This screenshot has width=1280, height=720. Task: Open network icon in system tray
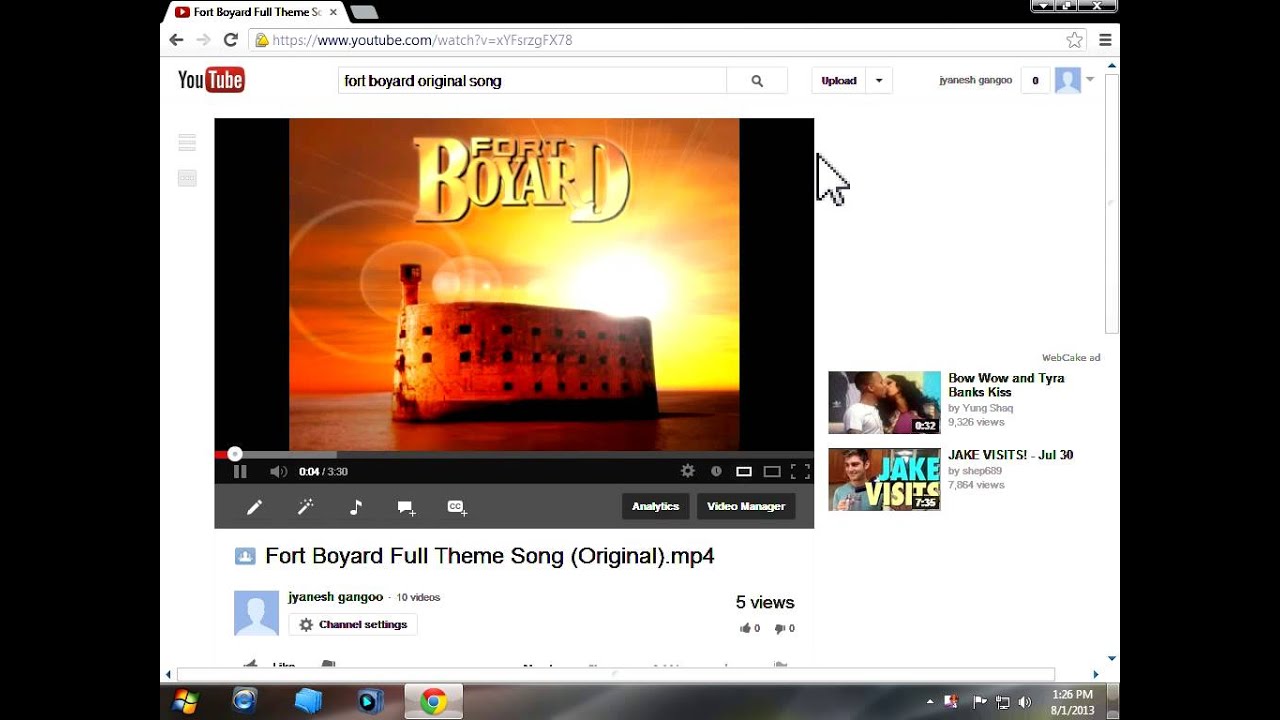(1003, 702)
